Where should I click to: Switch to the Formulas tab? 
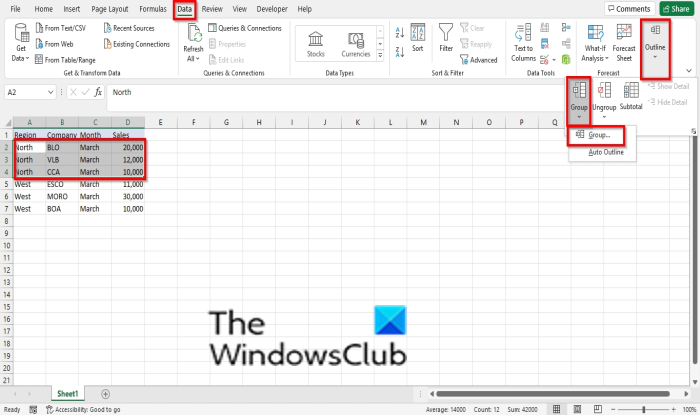click(x=153, y=9)
